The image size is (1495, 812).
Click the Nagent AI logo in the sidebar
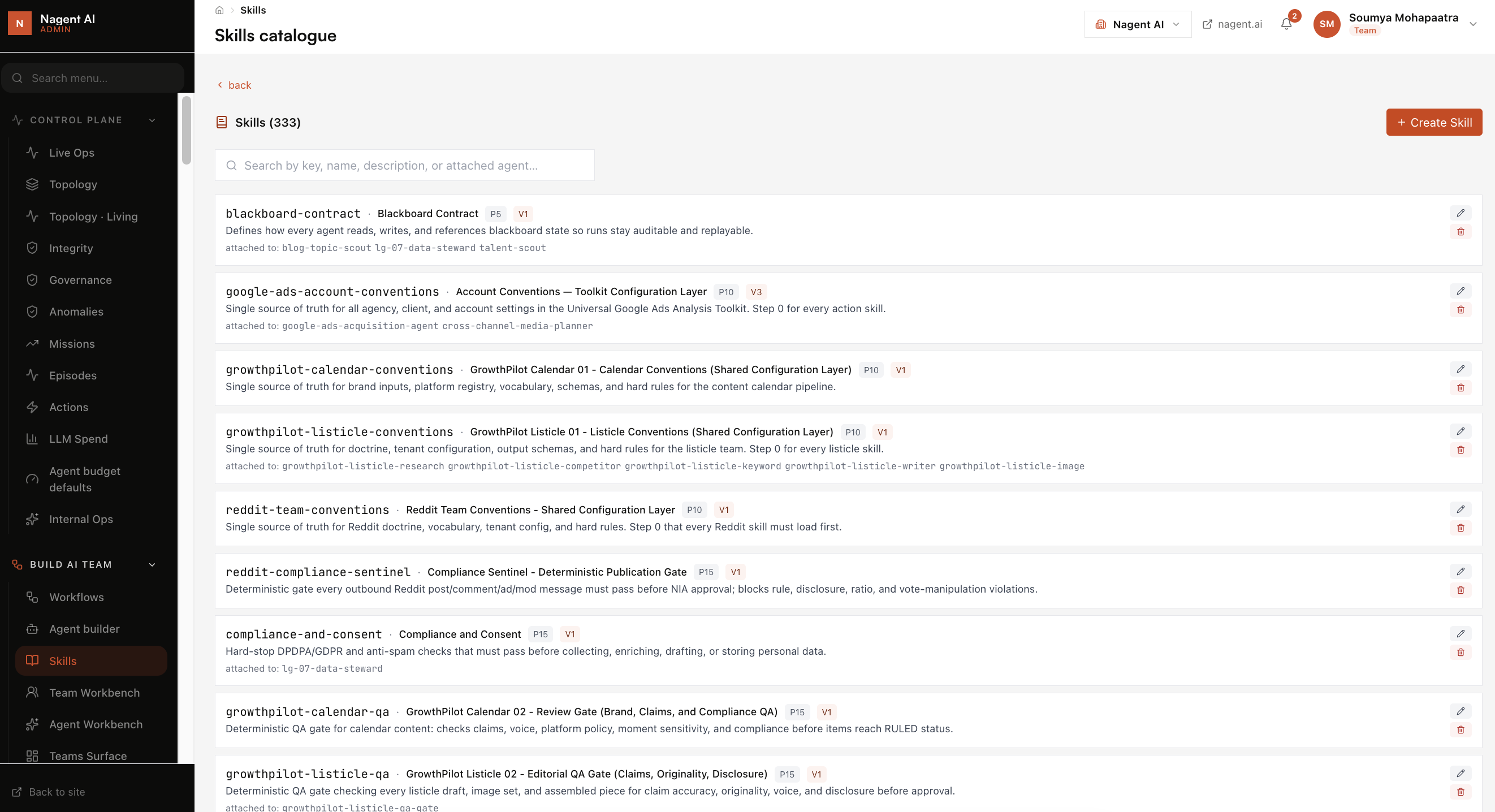20,23
